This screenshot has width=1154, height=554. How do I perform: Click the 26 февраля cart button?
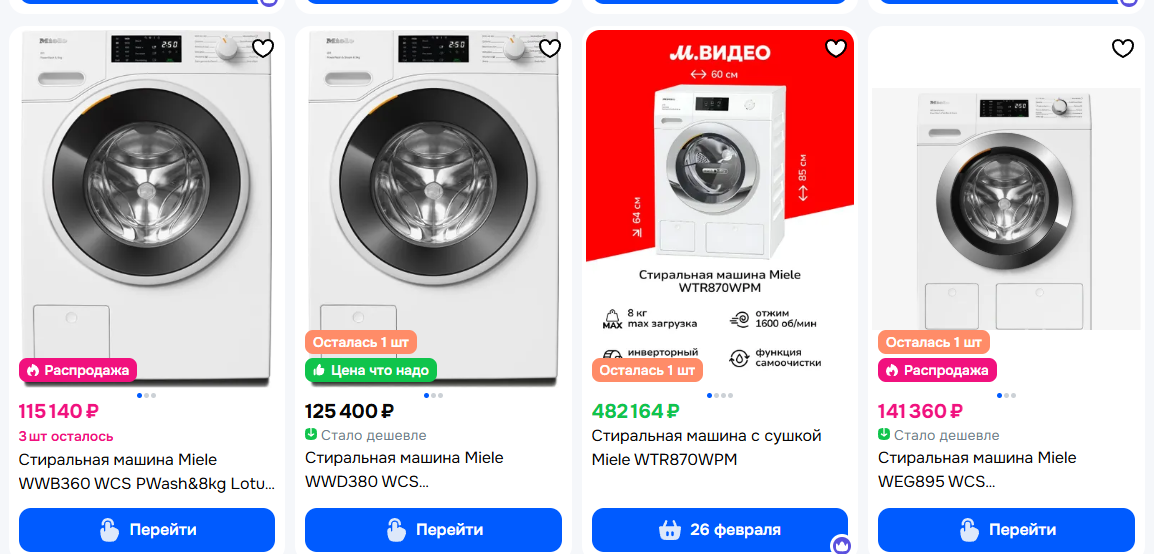tap(720, 530)
